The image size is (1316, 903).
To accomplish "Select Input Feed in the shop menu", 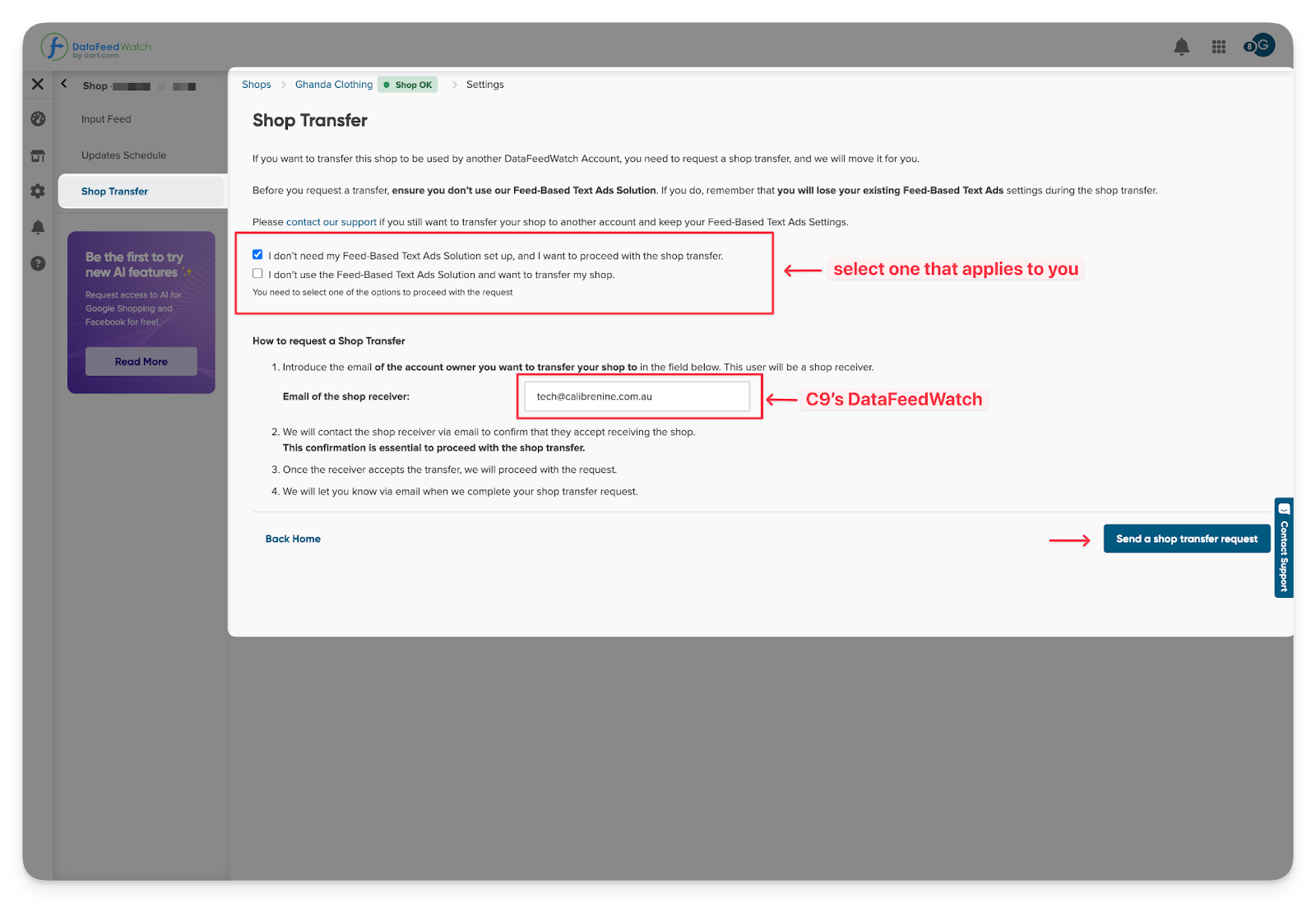I will tap(106, 119).
